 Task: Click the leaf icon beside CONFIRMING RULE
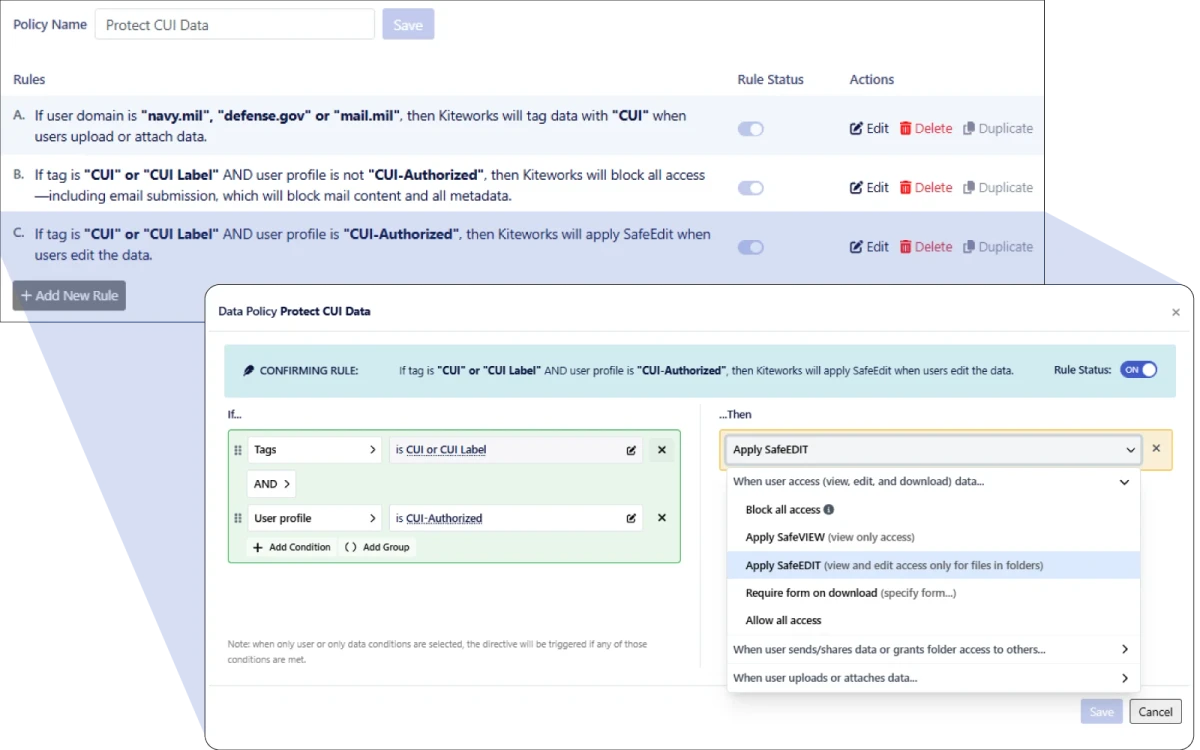tap(249, 370)
